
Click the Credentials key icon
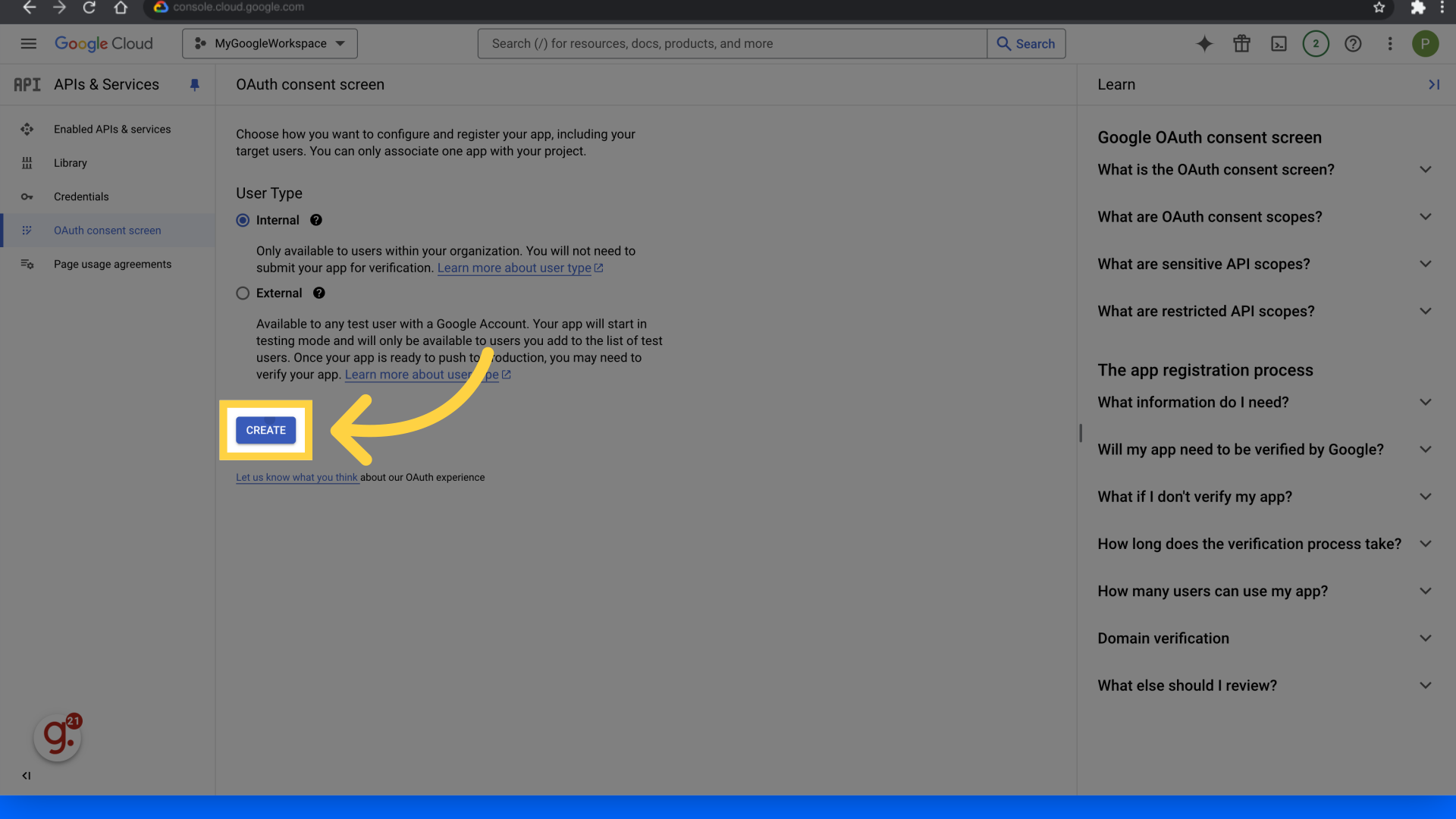[x=27, y=197]
